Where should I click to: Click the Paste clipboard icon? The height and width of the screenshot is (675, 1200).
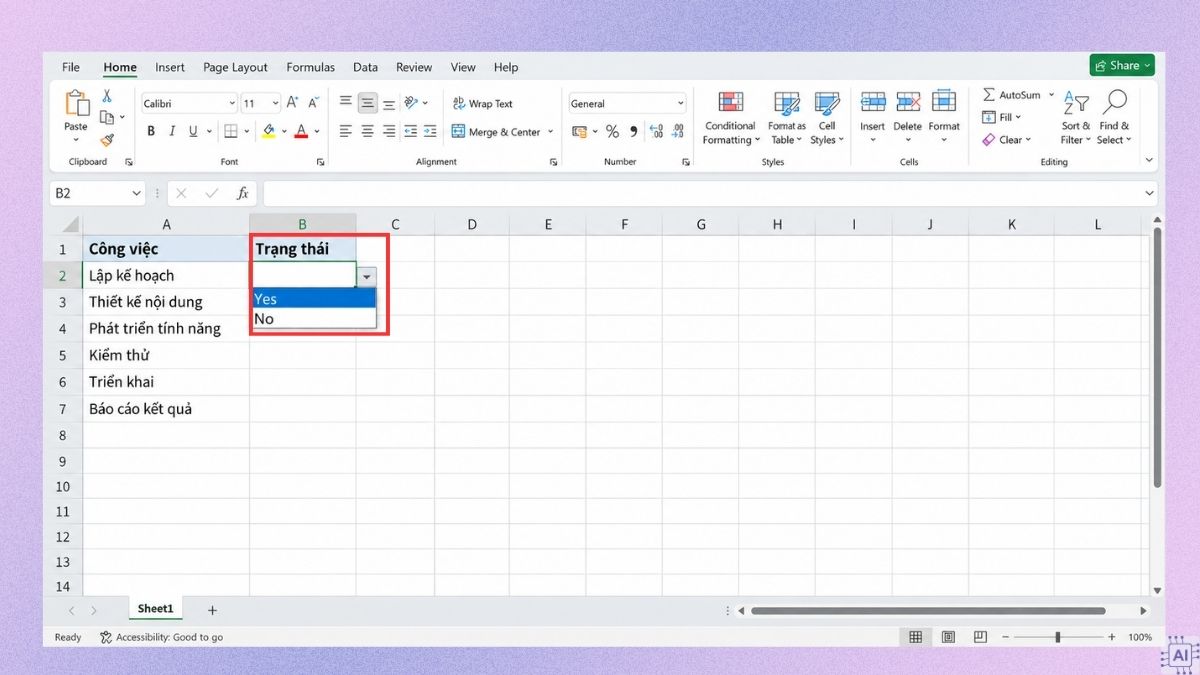tap(76, 103)
